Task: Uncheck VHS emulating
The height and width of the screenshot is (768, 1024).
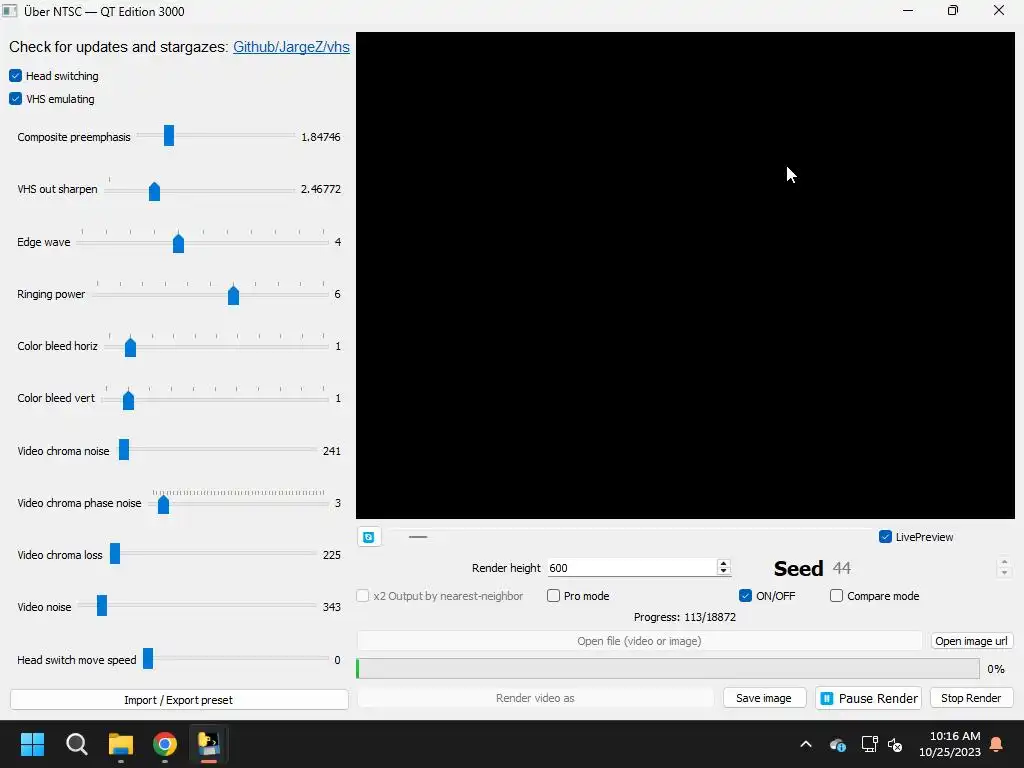Action: click(x=16, y=99)
